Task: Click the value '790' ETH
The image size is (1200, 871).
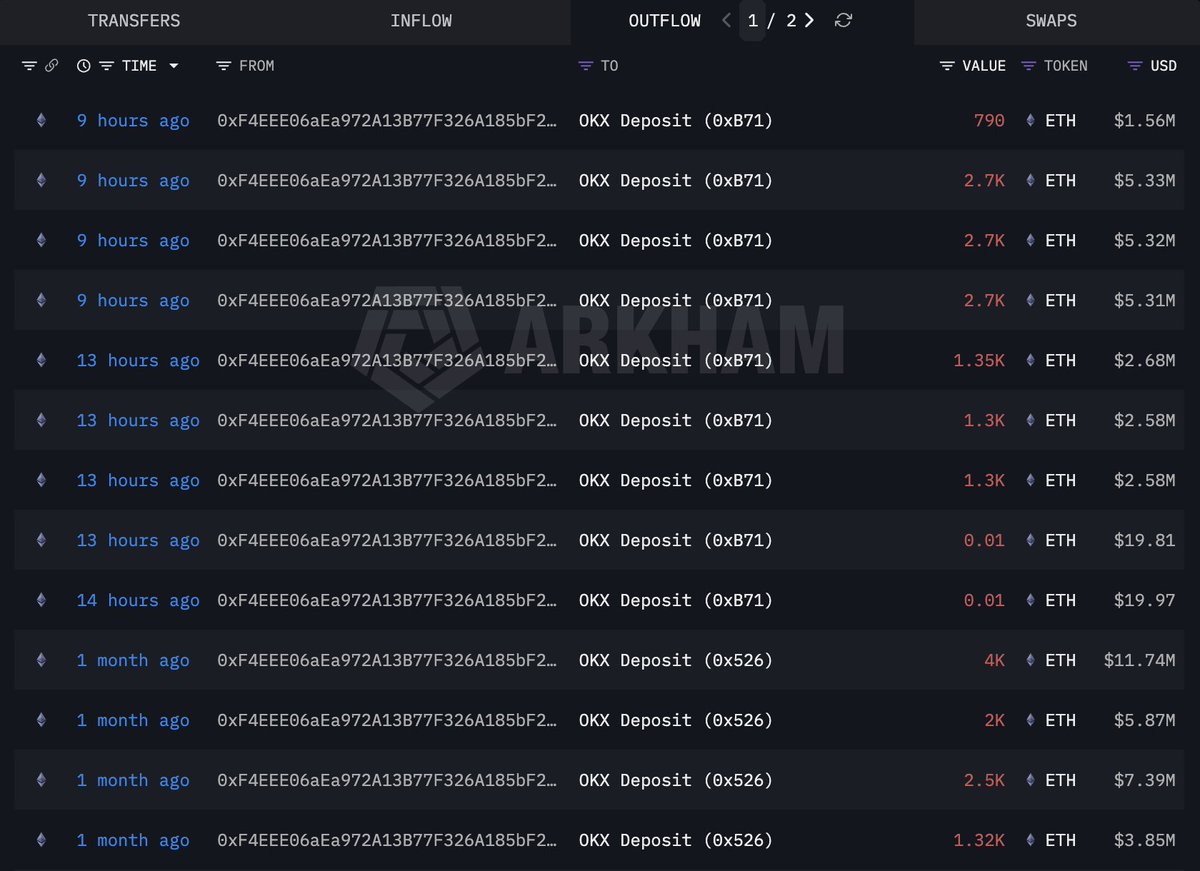Action: click(x=989, y=120)
